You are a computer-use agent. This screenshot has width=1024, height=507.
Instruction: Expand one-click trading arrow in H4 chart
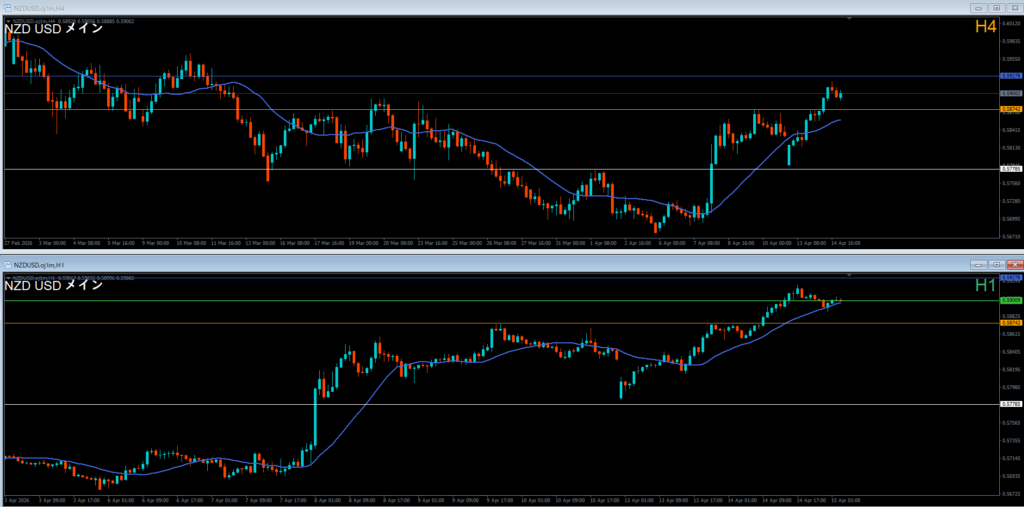pos(7,20)
